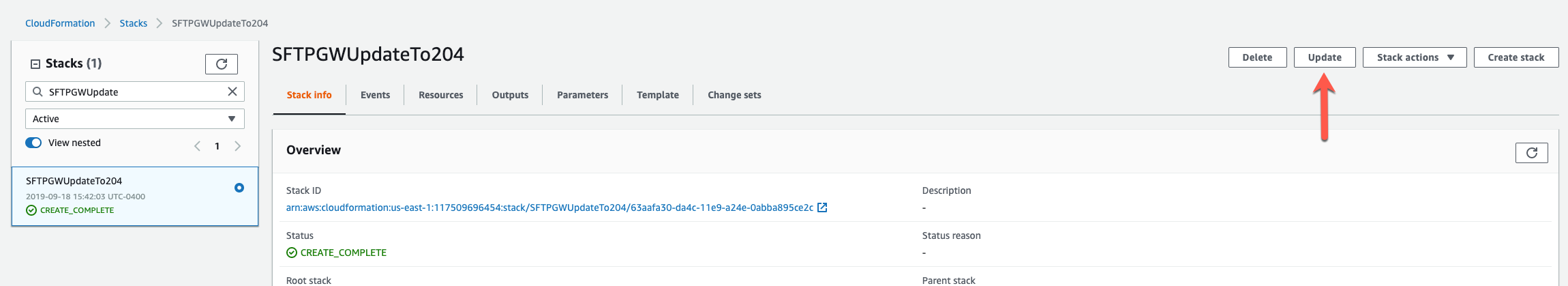Refresh the Stacks list sidebar
This screenshot has height=286, width=1568.
(x=221, y=64)
